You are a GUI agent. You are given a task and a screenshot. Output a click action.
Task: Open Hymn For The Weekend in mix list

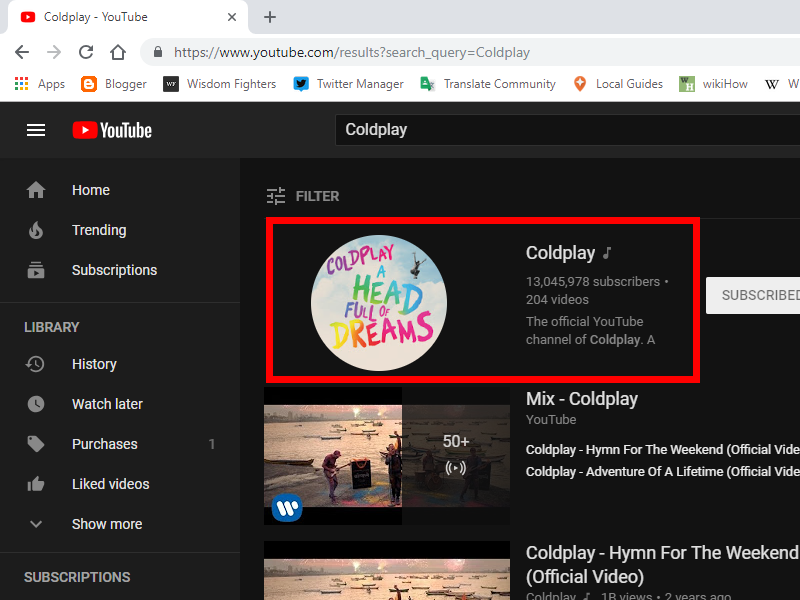[663, 449]
